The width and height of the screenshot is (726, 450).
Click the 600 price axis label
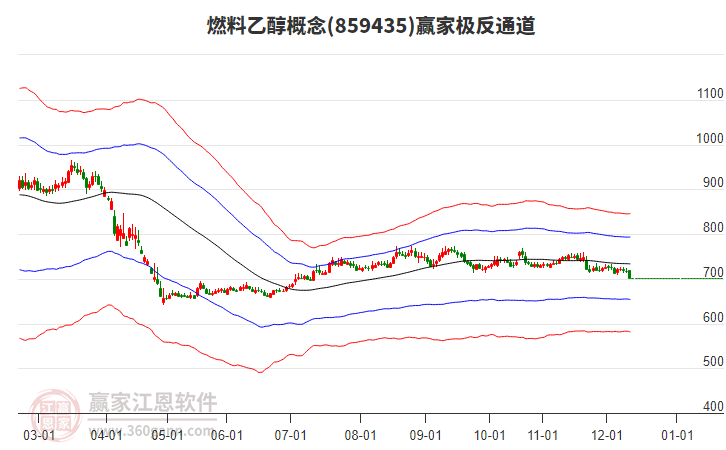713,317
